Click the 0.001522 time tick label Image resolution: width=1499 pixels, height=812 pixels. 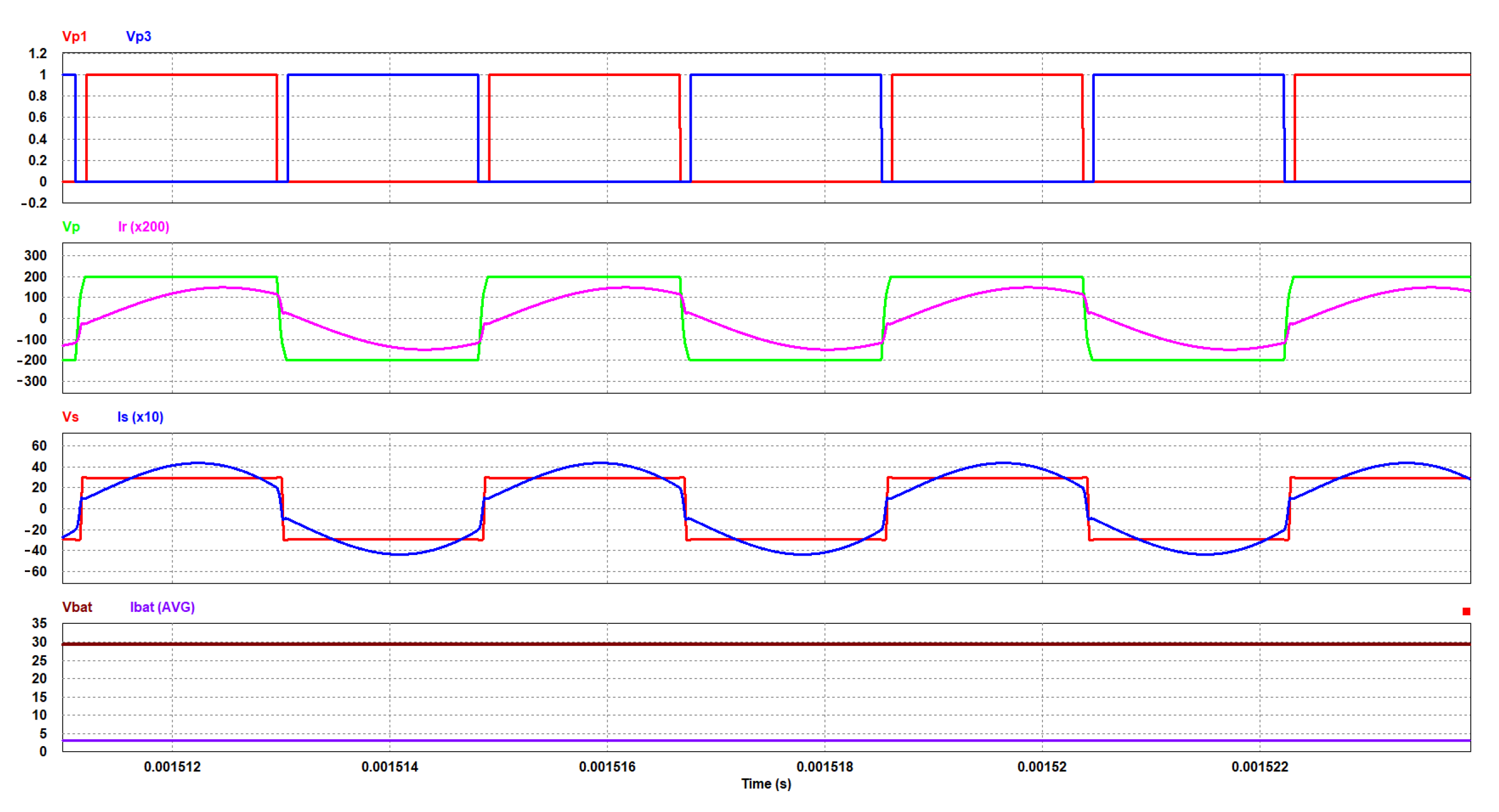tap(1259, 767)
